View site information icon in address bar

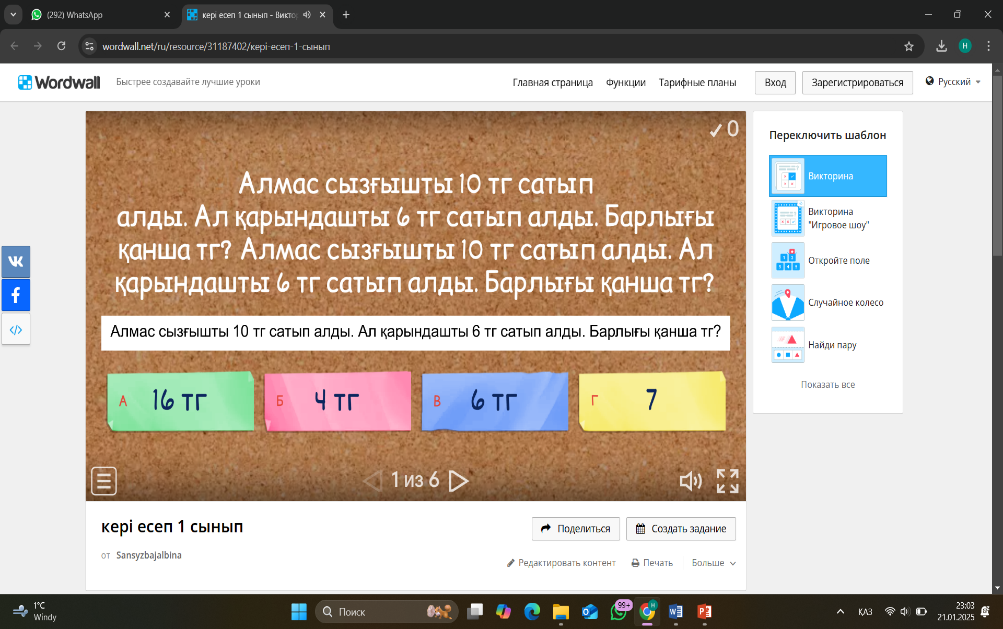coord(90,46)
